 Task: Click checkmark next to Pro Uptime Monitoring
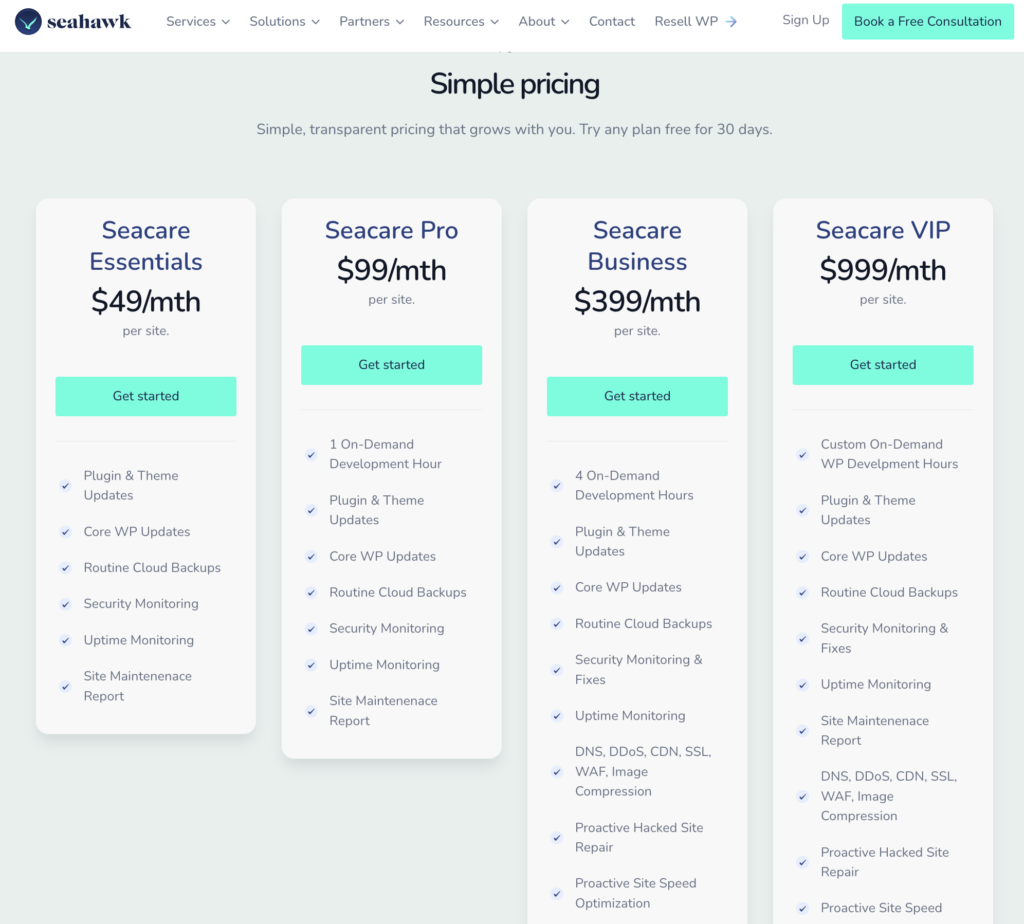tap(311, 665)
